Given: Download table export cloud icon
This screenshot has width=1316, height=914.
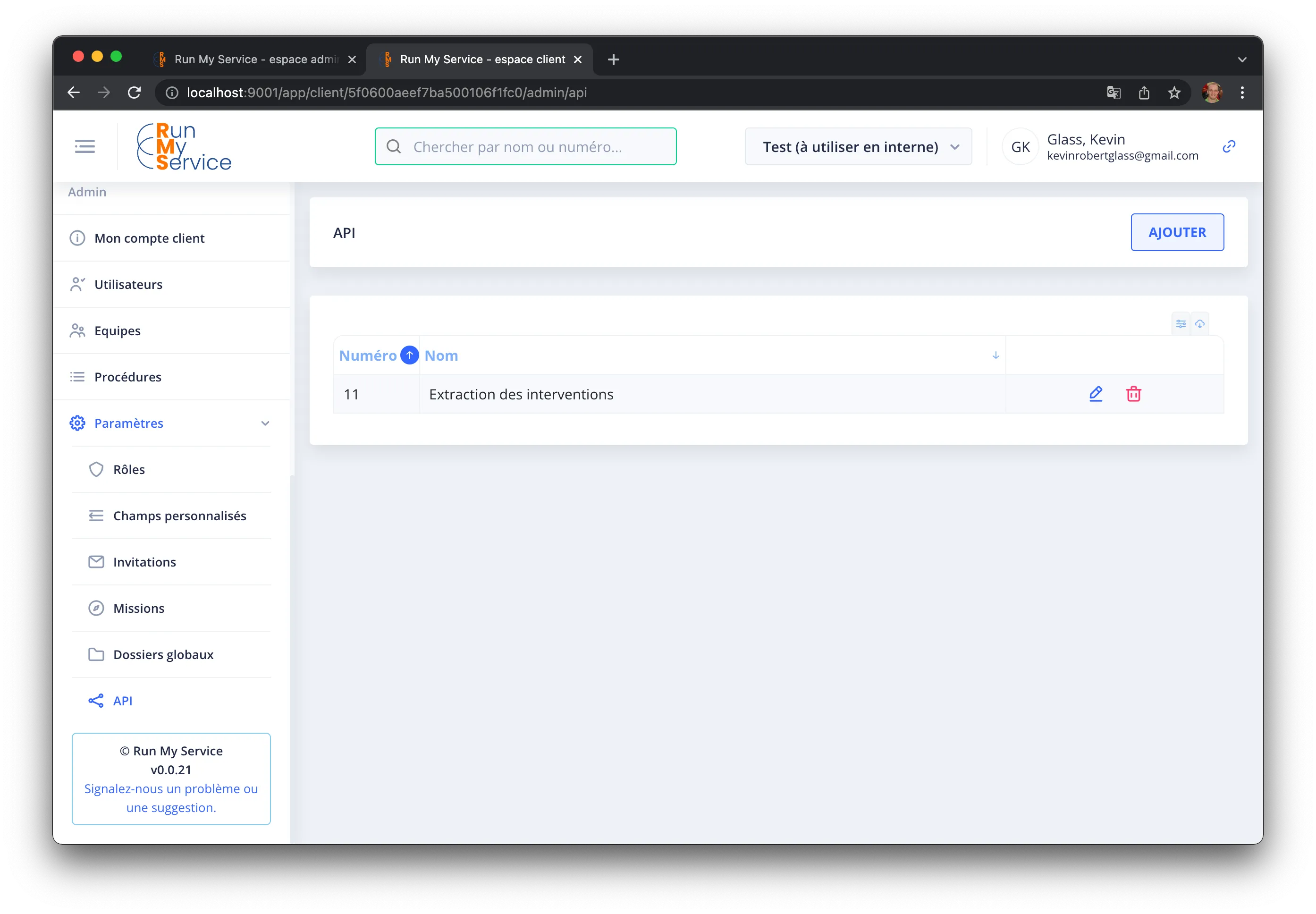Looking at the screenshot, I should tap(1199, 323).
